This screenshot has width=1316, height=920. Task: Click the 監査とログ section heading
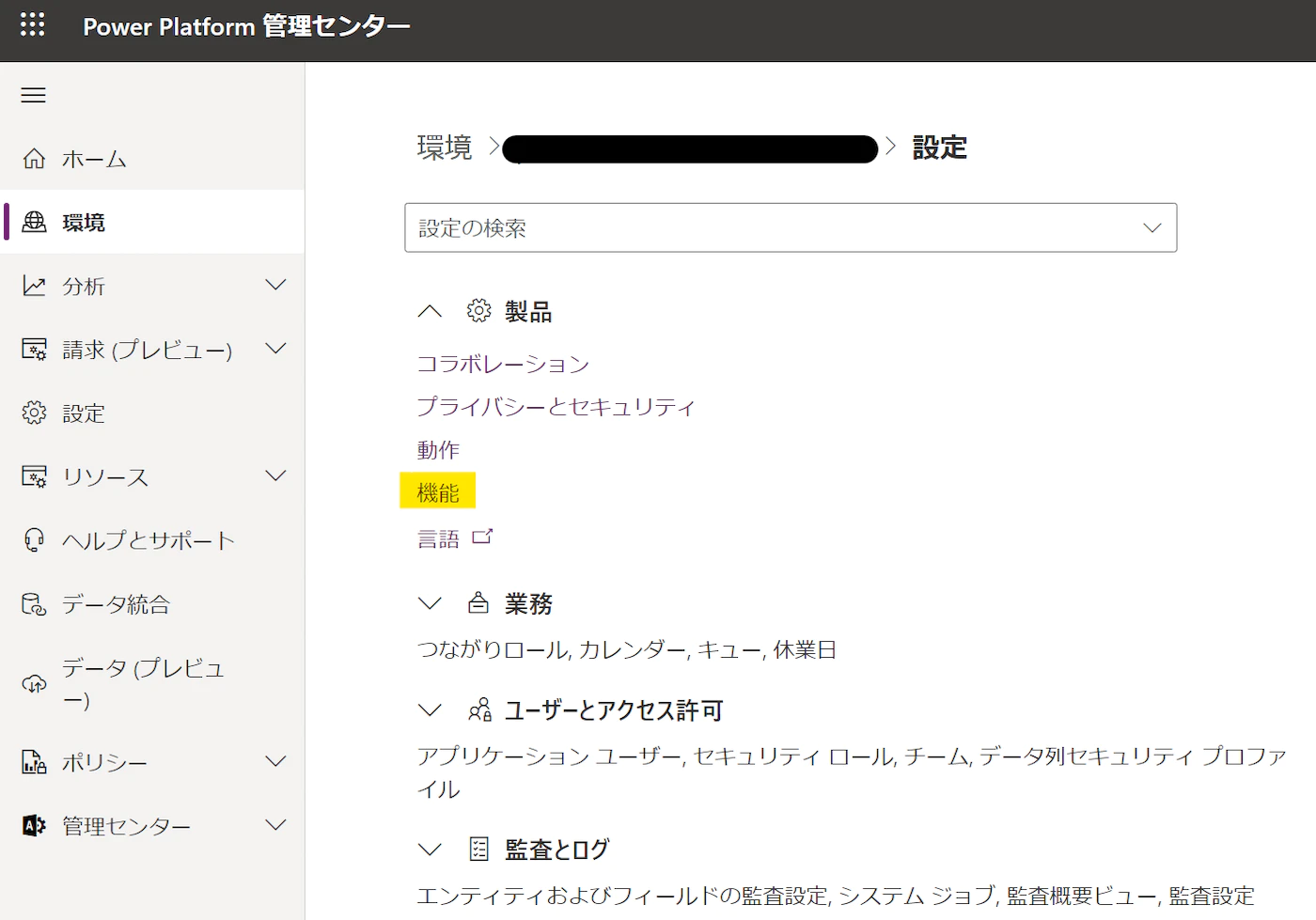click(x=557, y=850)
